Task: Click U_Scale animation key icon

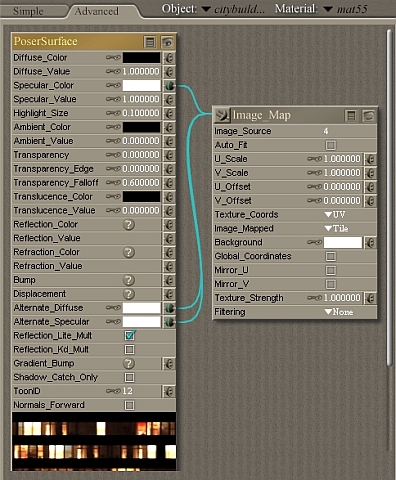Action: click(314, 159)
